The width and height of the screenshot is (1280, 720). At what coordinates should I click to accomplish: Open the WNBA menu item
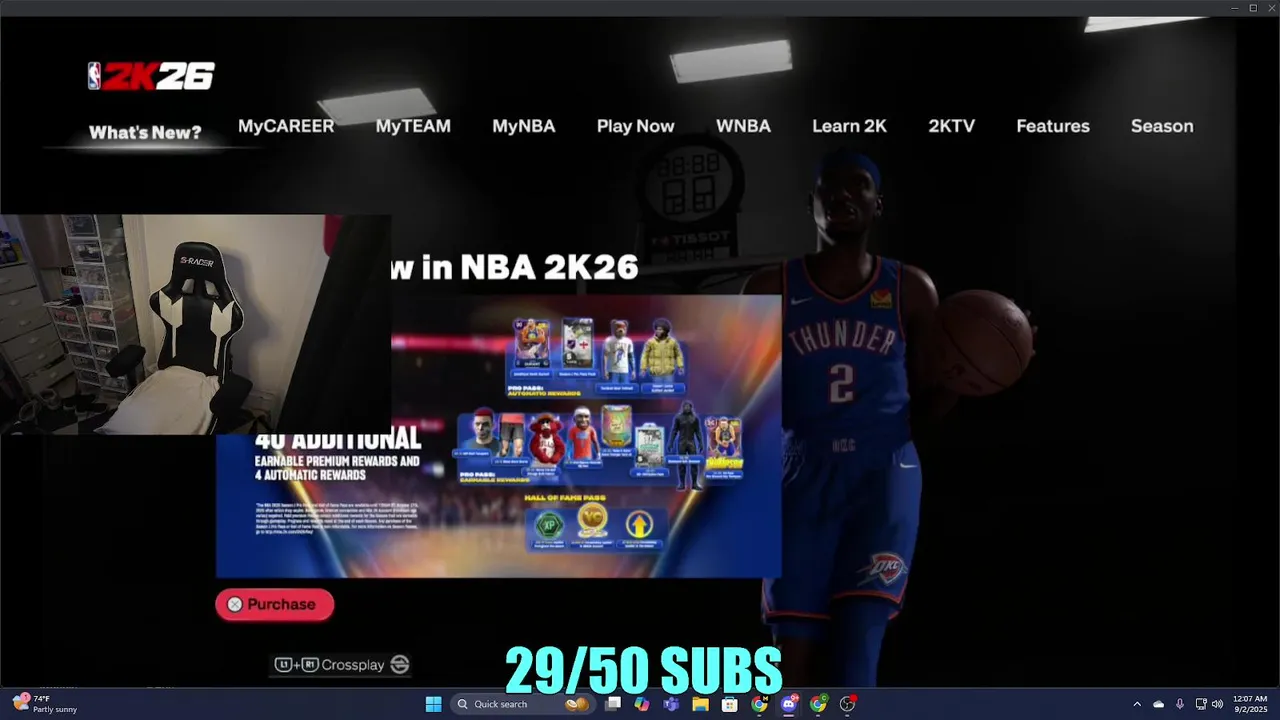pos(743,126)
